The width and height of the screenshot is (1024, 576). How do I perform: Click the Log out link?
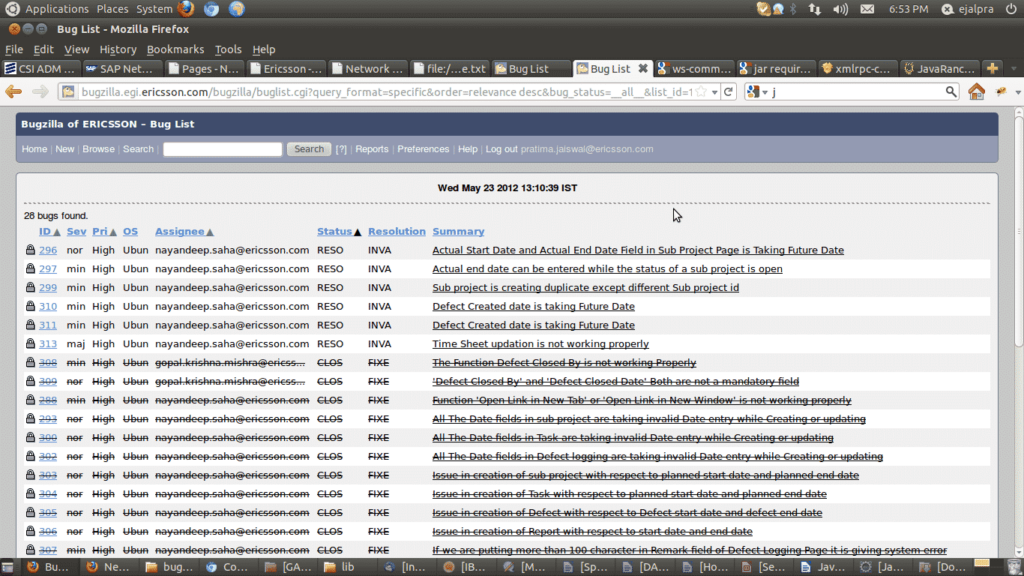[x=502, y=149]
